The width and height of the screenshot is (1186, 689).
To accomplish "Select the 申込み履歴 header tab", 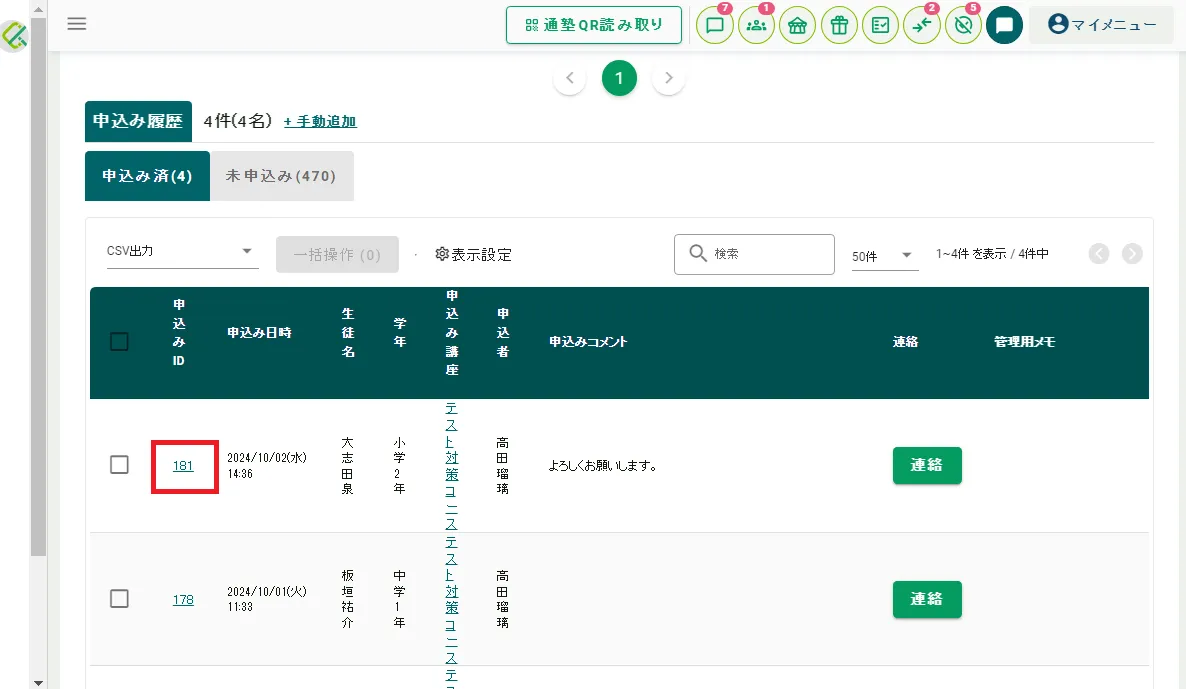I will tap(138, 121).
